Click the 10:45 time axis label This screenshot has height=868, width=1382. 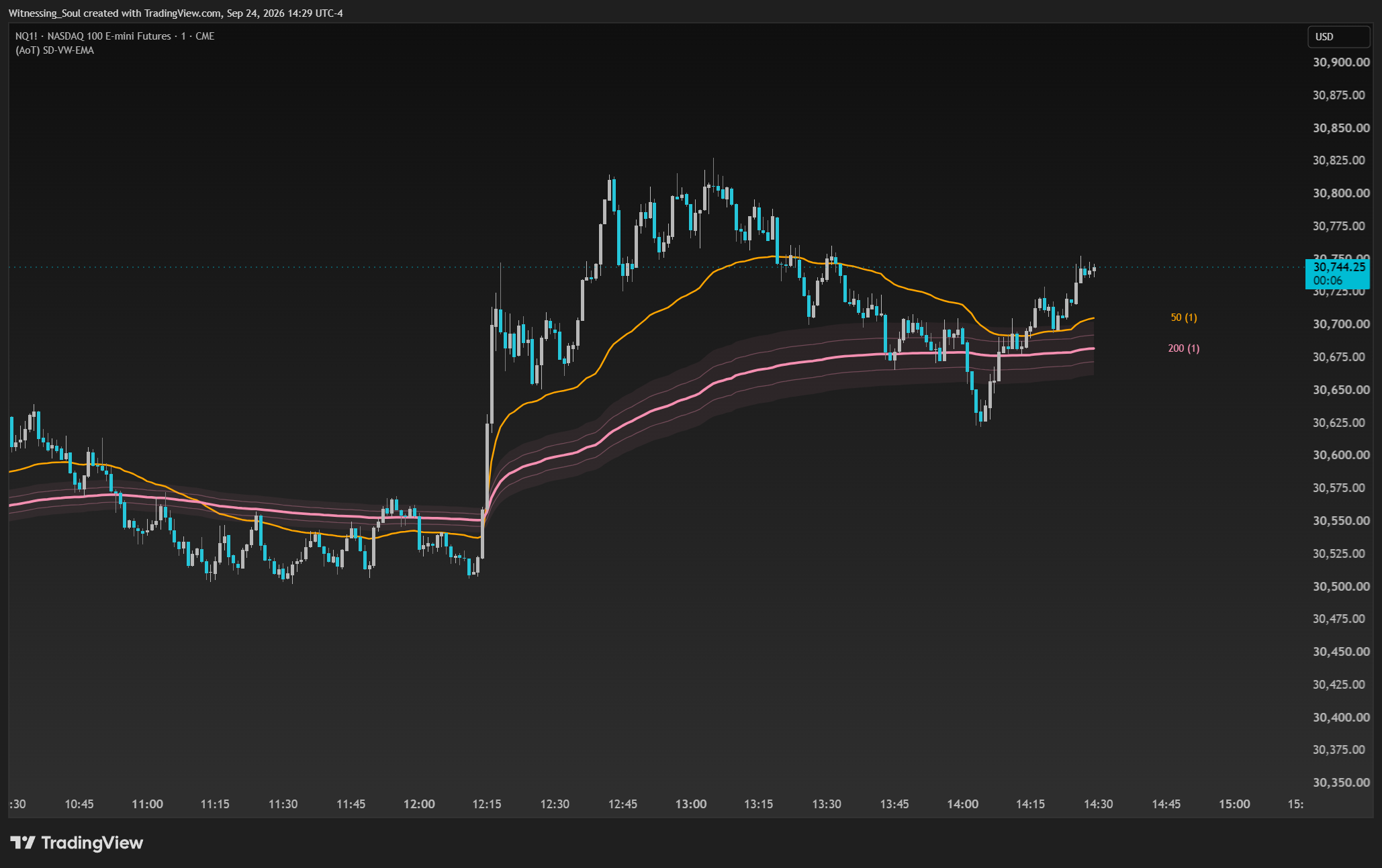[x=79, y=804]
